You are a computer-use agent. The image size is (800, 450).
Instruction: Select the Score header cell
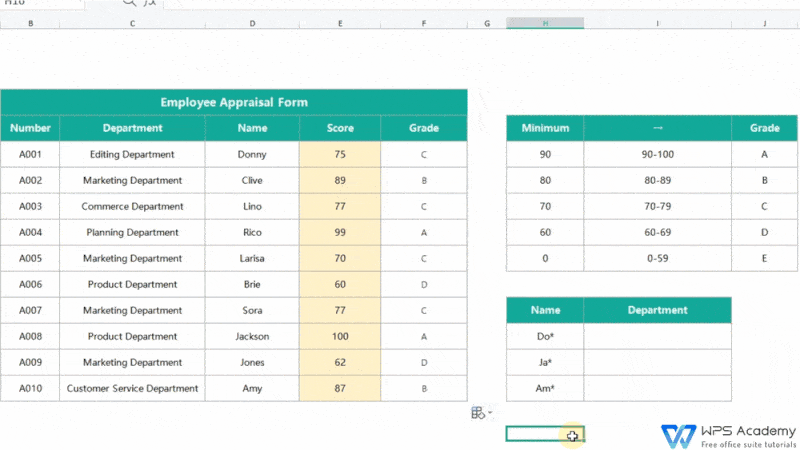[x=340, y=128]
